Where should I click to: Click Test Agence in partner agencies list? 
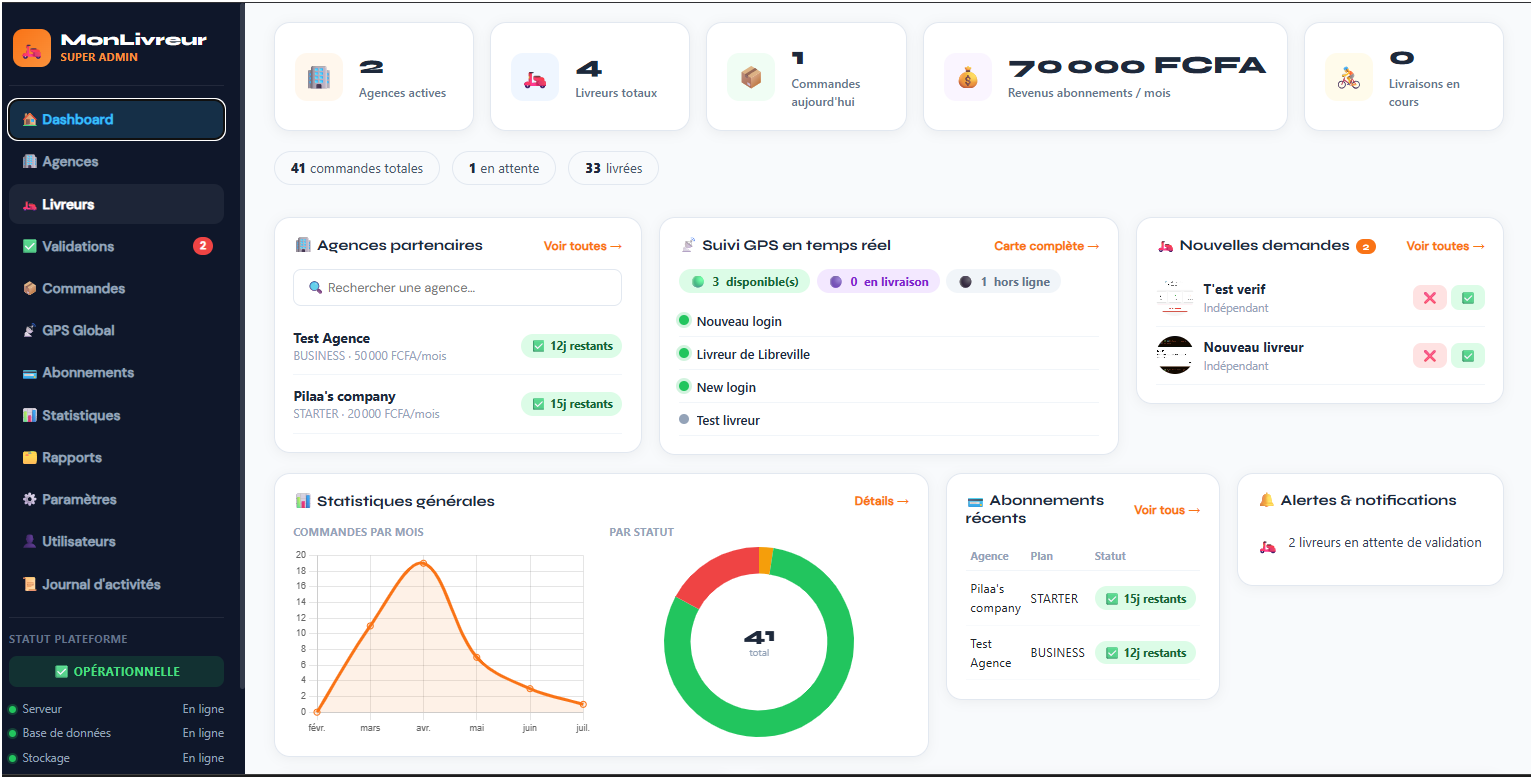pos(331,338)
